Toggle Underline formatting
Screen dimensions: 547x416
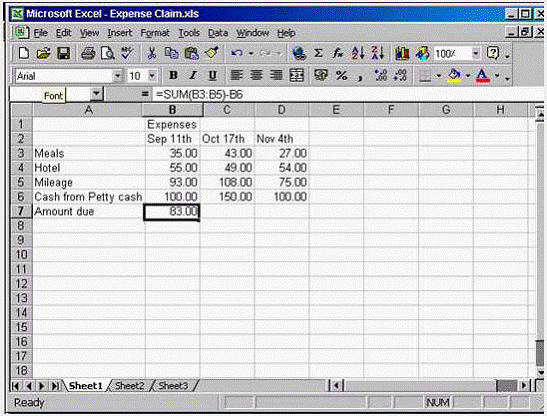point(212,75)
